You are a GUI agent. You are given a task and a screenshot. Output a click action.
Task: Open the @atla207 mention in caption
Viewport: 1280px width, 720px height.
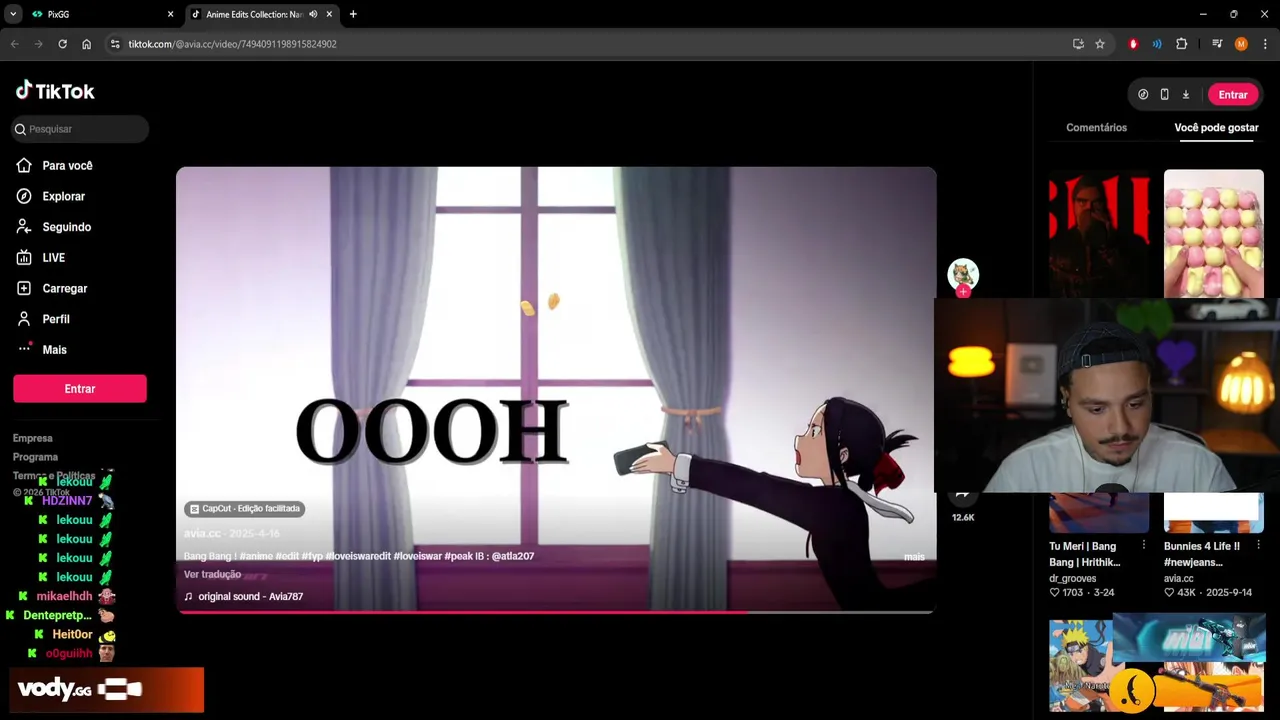512,556
